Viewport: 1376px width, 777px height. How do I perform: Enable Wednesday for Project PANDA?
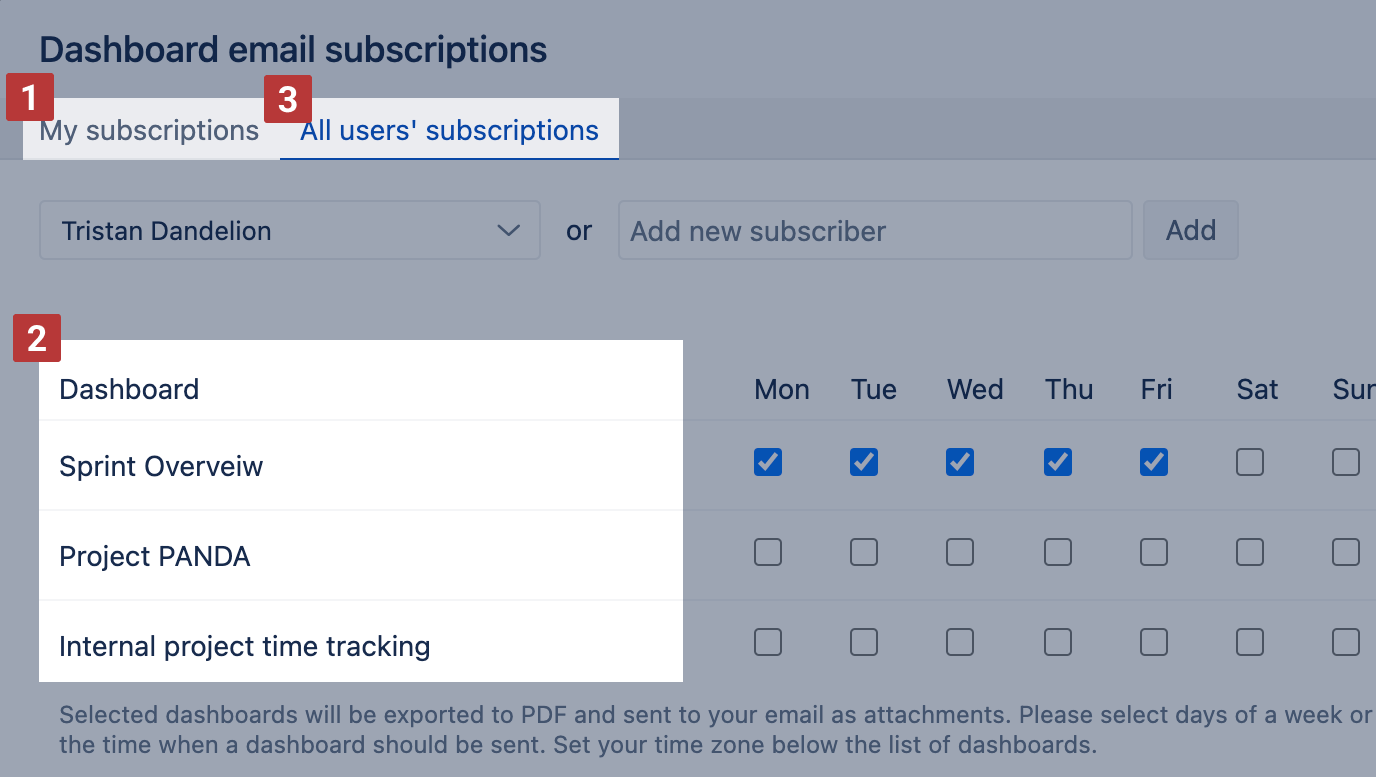tap(959, 552)
